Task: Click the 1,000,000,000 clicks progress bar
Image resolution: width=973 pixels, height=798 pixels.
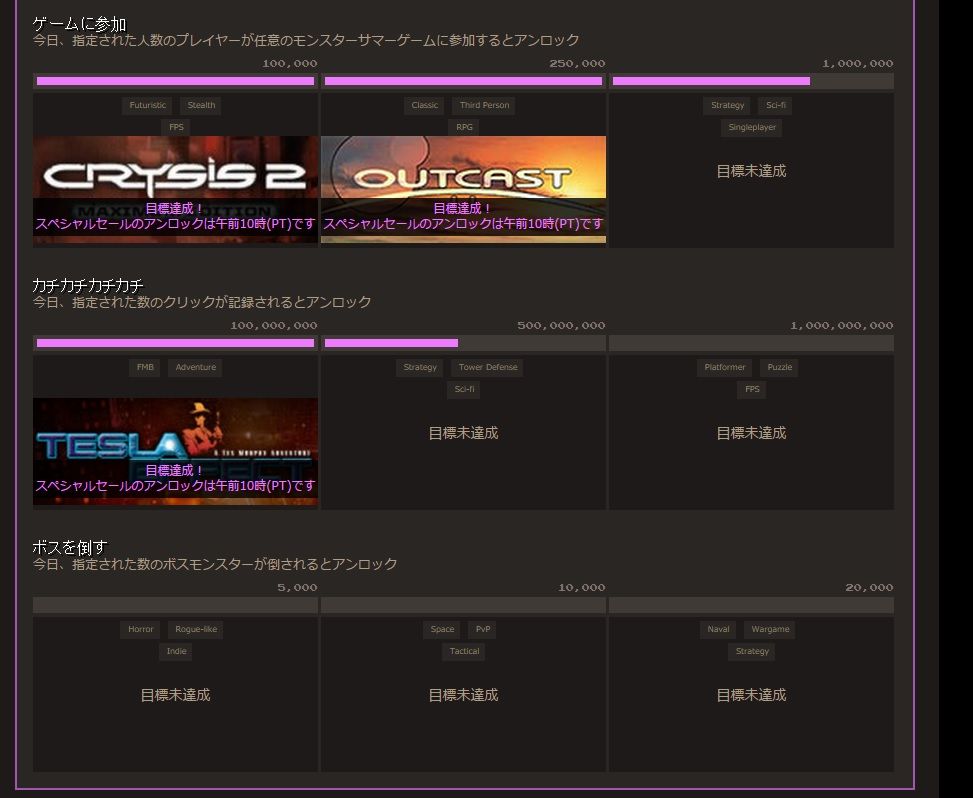Action: [x=751, y=343]
